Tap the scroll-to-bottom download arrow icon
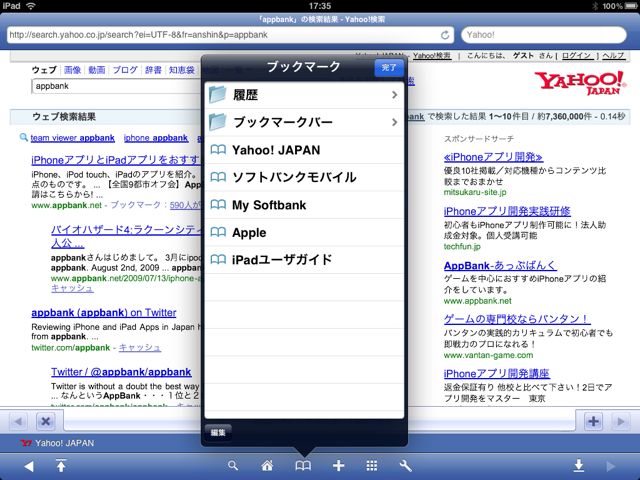The image size is (640, 480). point(579,465)
